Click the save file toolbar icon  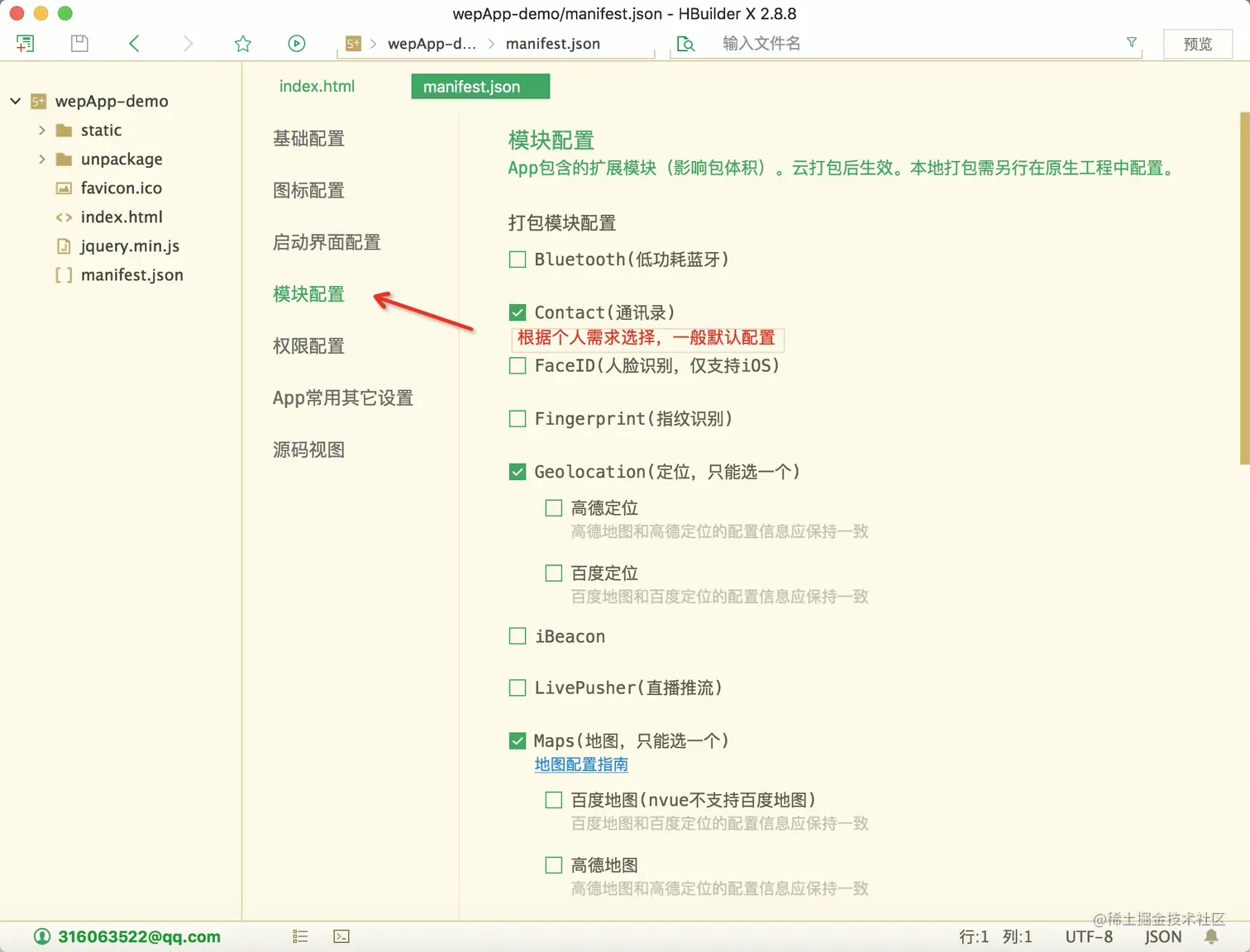pyautogui.click(x=79, y=43)
